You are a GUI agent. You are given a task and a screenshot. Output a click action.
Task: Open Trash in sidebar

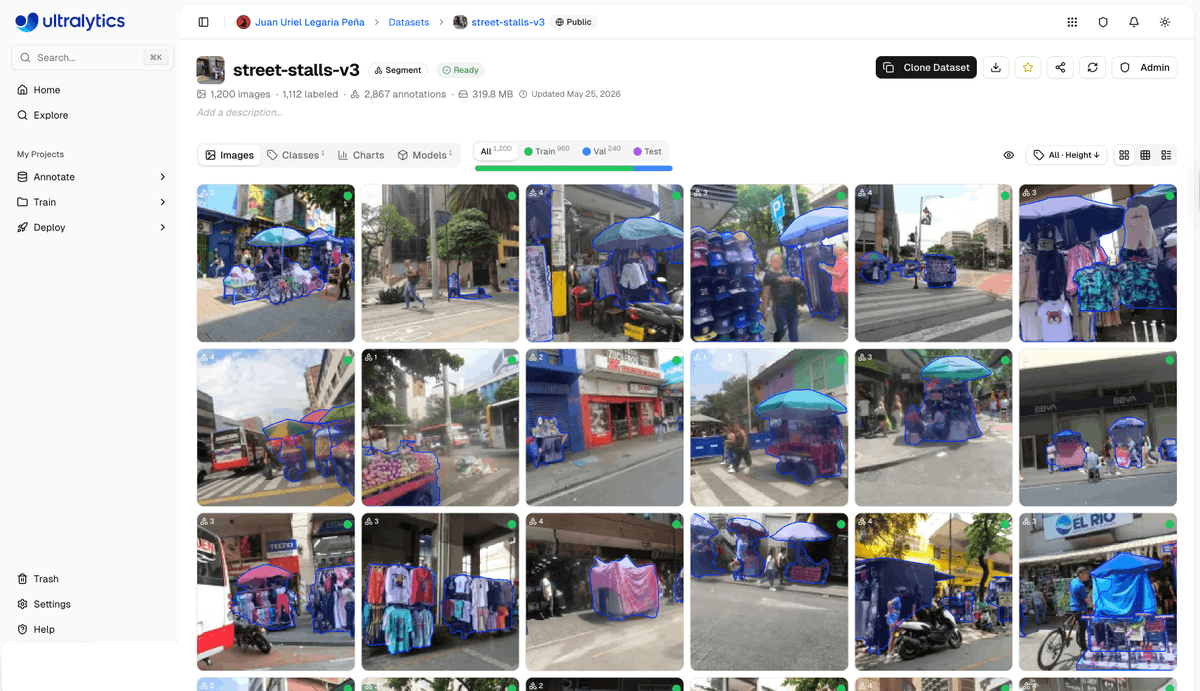(92, 579)
